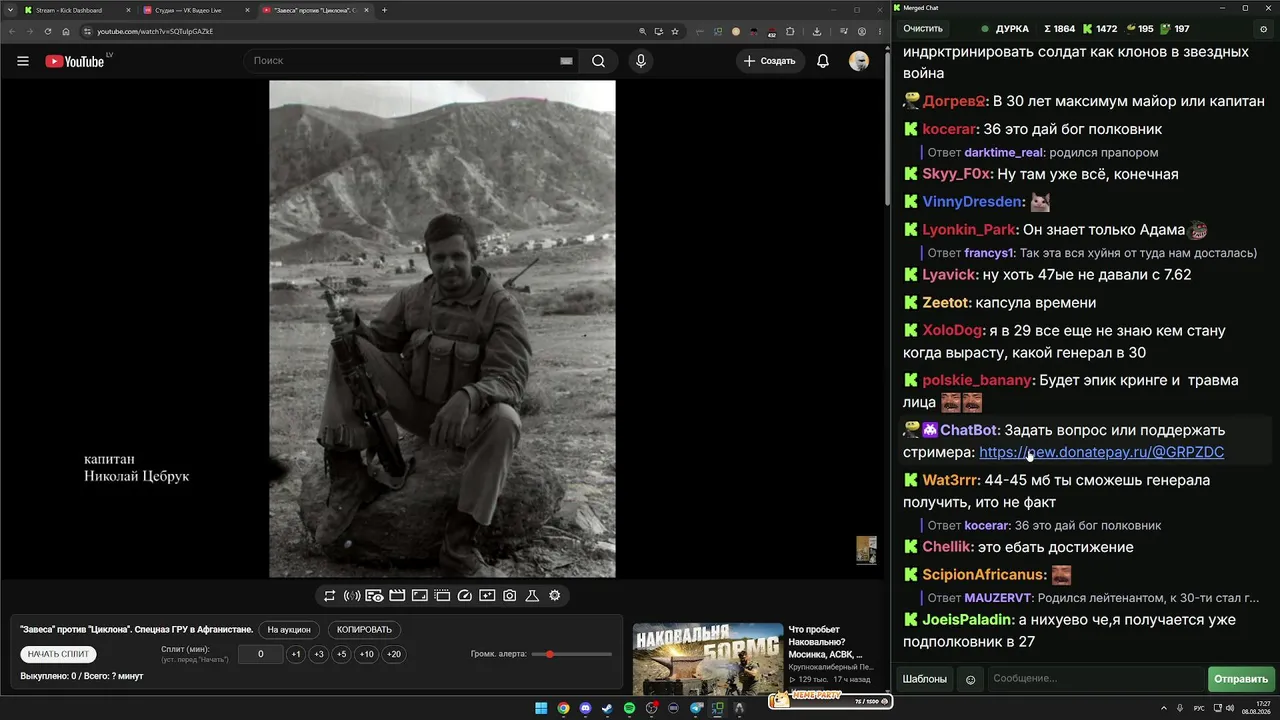Adjust the Громк. алерта volume slider

tap(572, 654)
